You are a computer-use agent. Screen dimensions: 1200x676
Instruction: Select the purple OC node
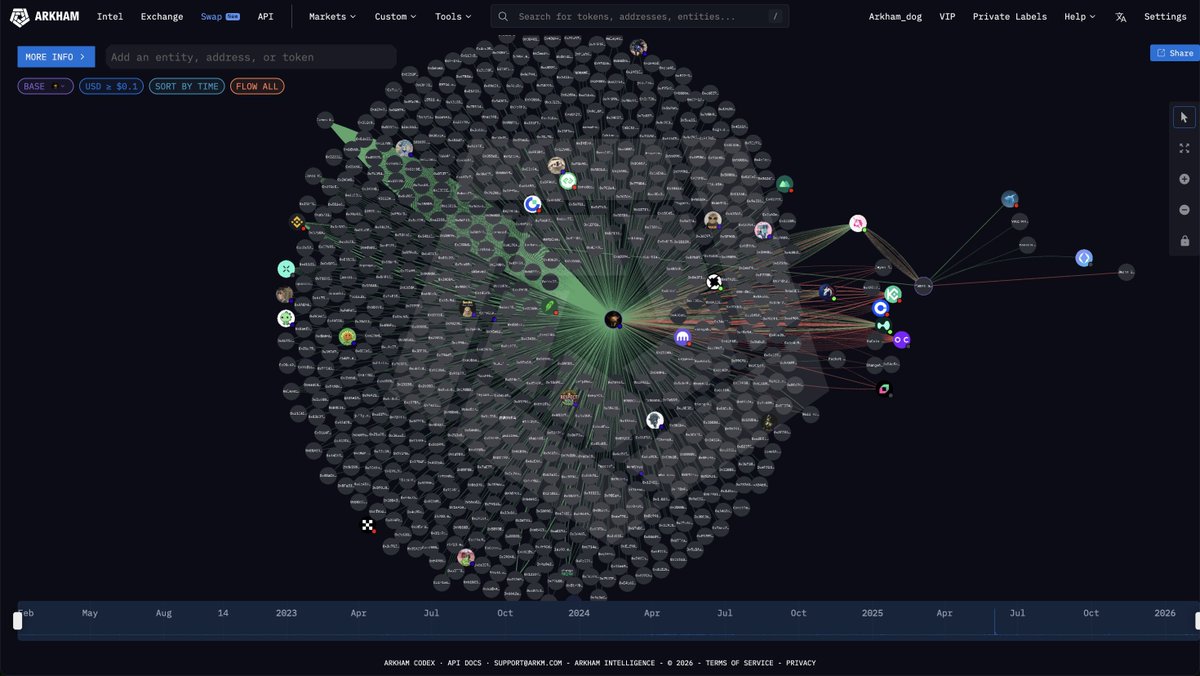[901, 340]
